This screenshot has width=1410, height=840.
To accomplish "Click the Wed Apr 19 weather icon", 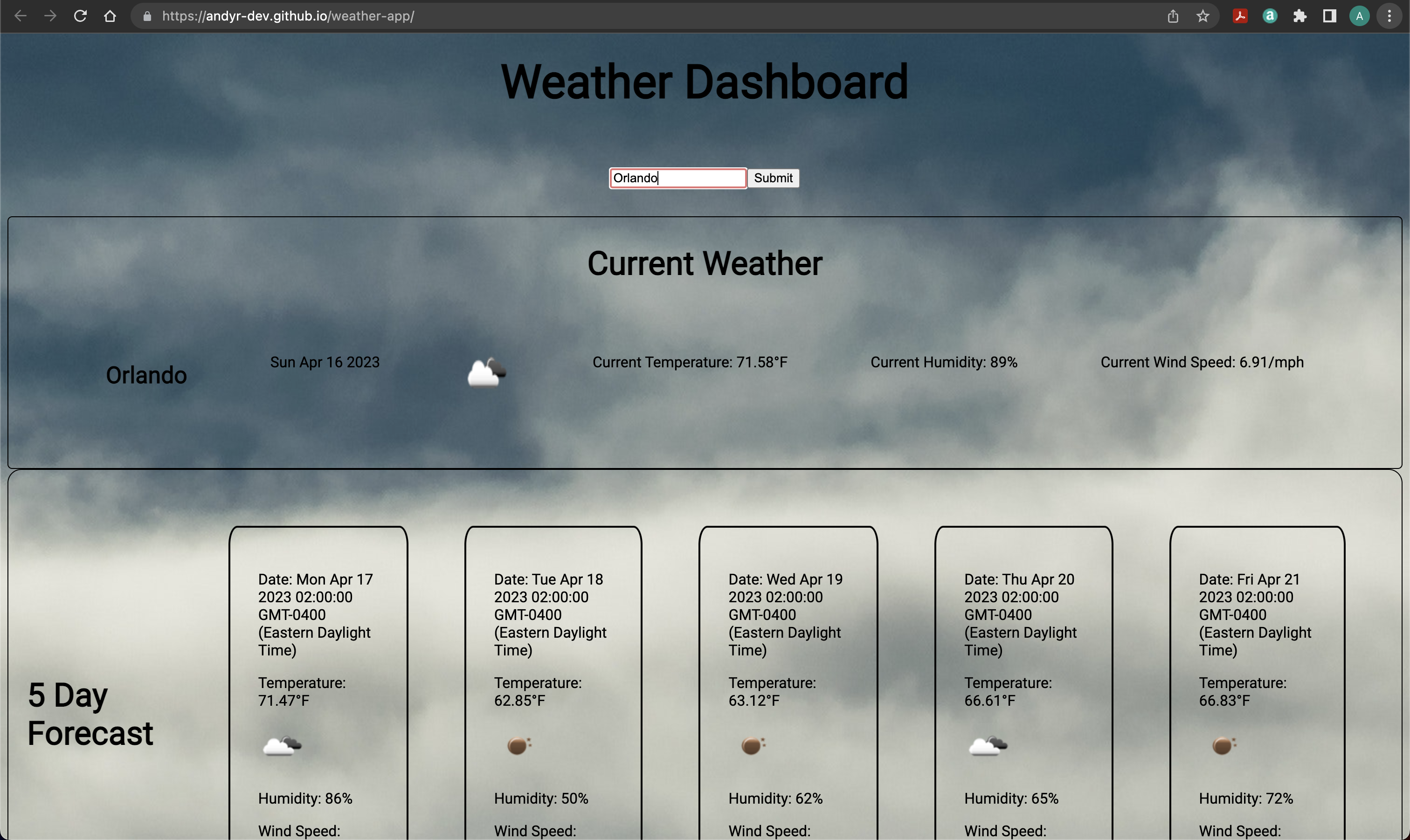I will (753, 745).
